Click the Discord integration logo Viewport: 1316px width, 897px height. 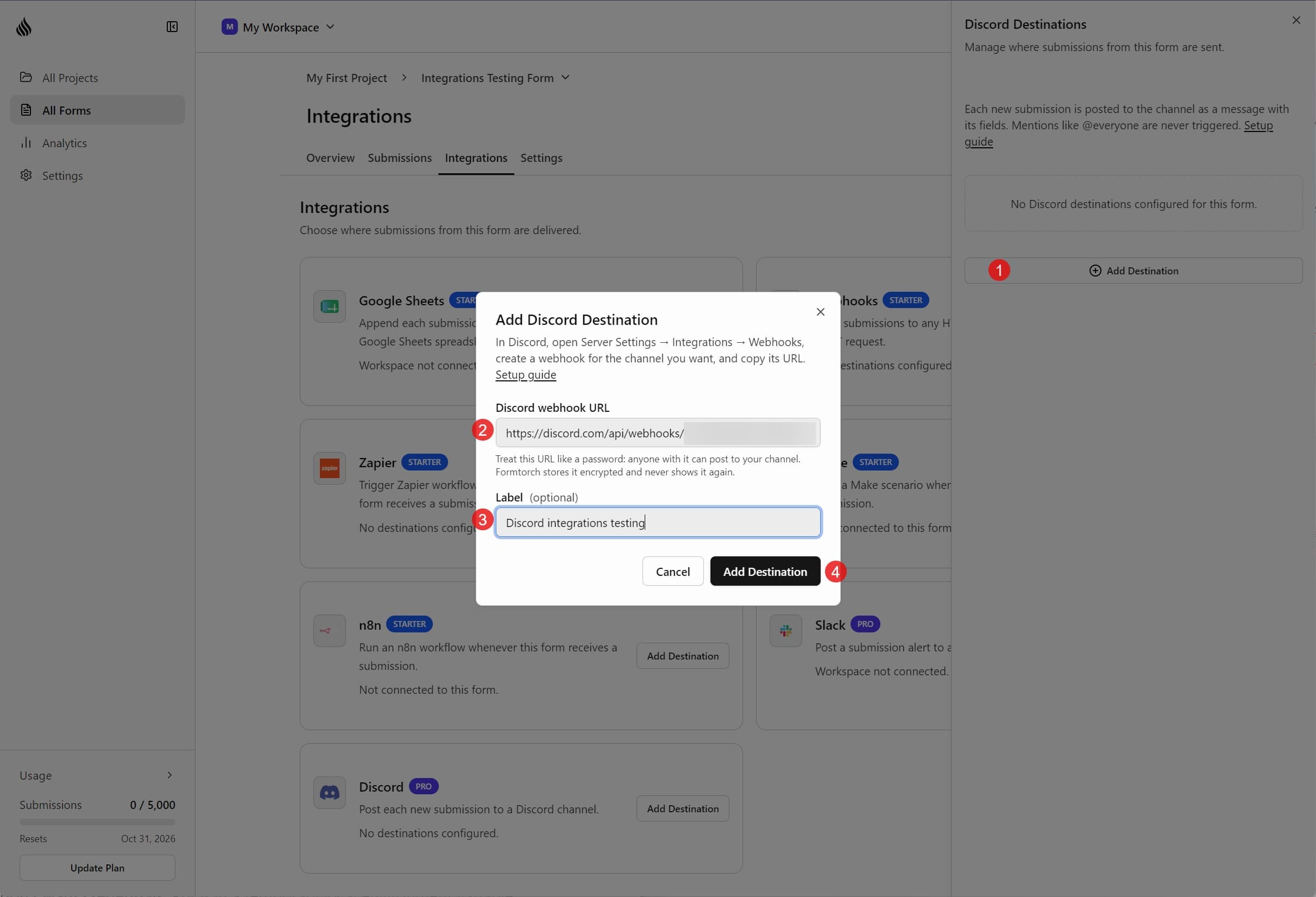click(330, 792)
